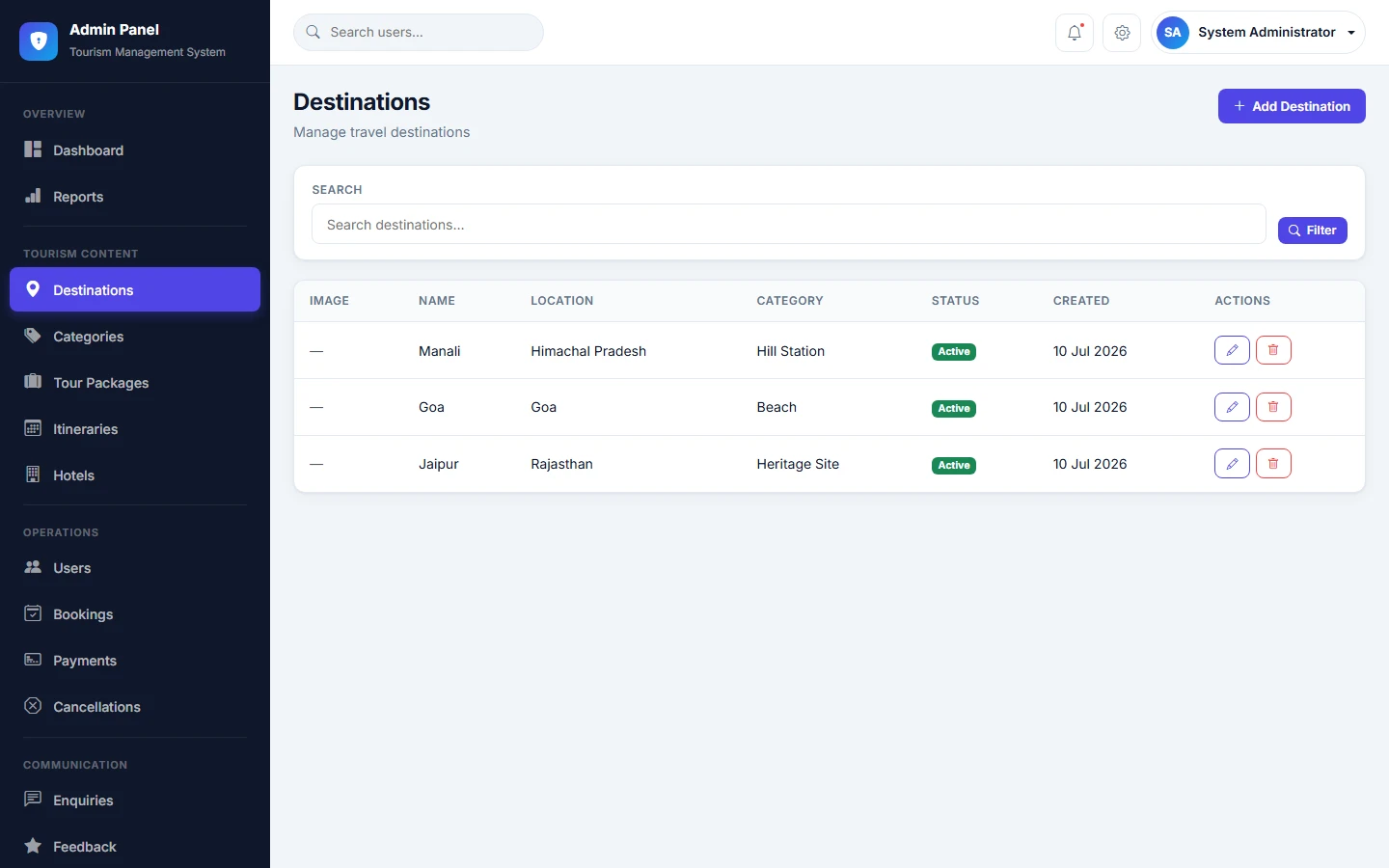Click the Beach category cell
This screenshot has width=1389, height=868.
(x=776, y=407)
